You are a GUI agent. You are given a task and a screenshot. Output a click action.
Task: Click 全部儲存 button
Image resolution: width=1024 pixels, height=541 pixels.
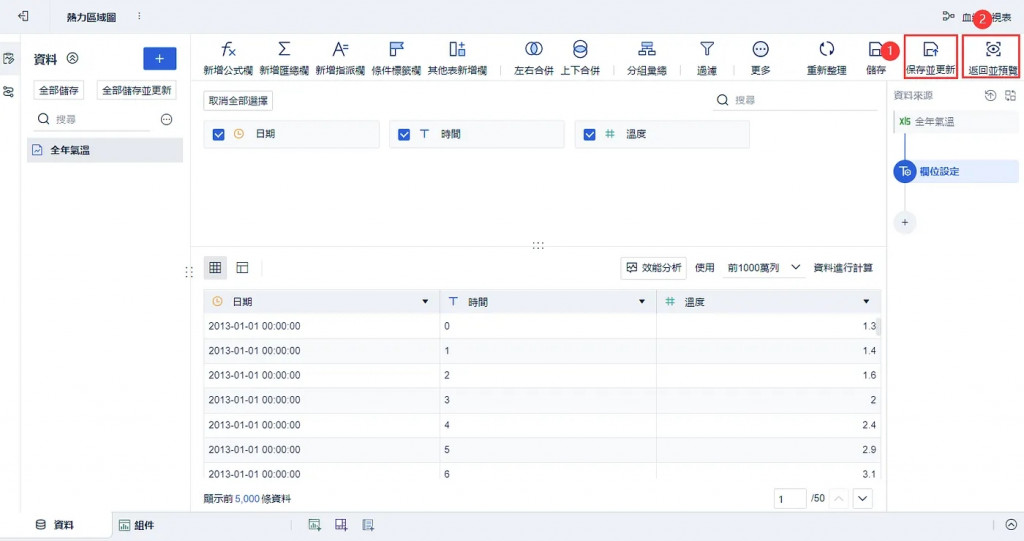click(x=59, y=90)
